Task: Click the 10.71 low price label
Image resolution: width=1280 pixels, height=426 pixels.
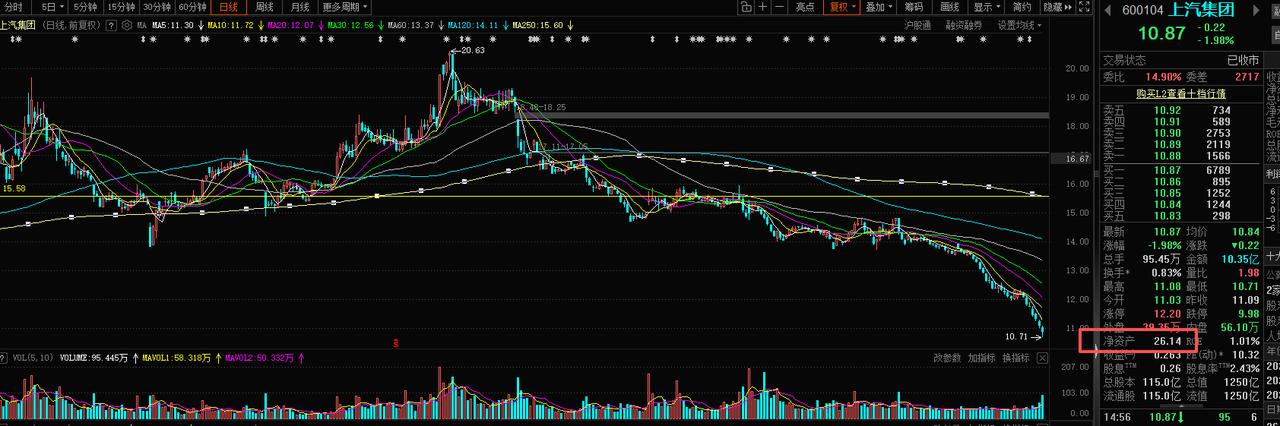Action: click(x=1018, y=336)
